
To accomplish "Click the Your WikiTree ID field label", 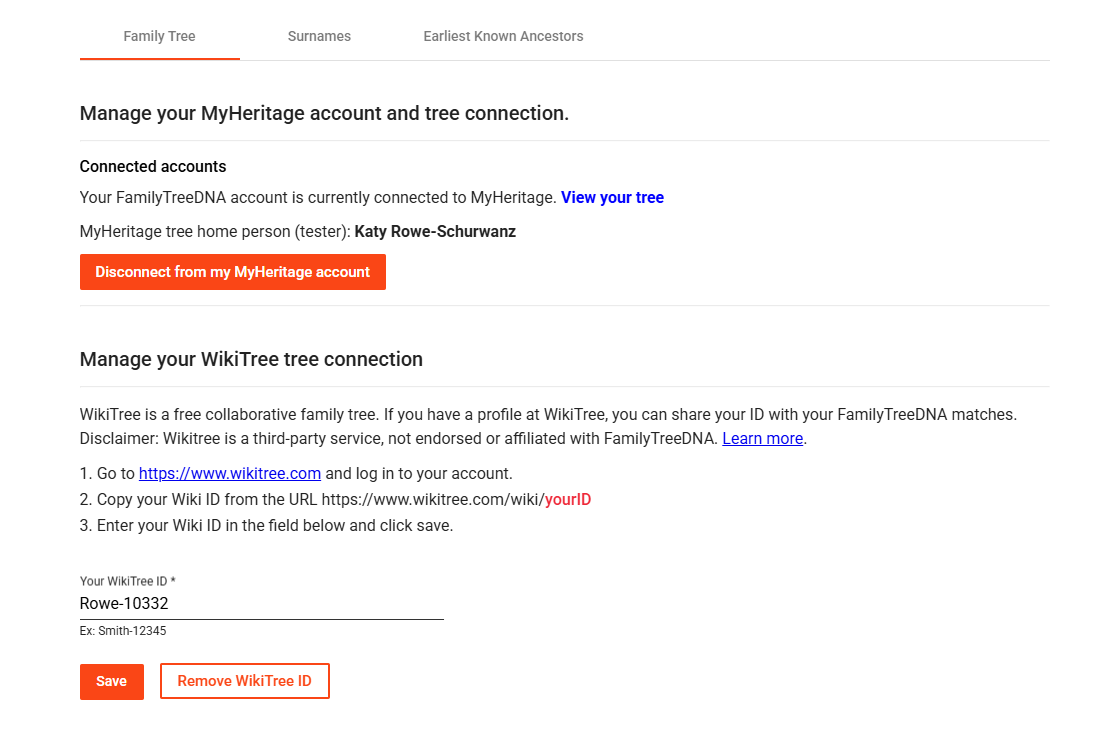I will (127, 581).
